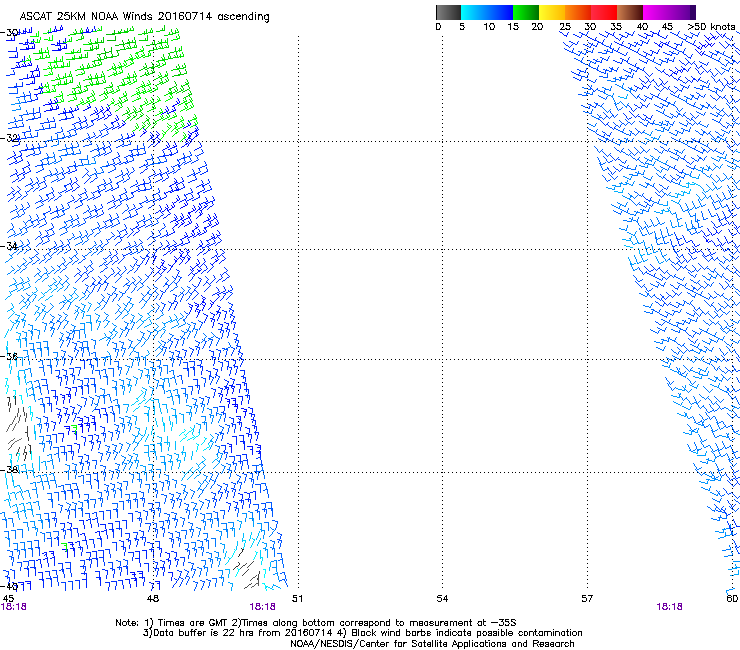Click the 'Times are GMT' note line
This screenshot has width=740, height=650.
click(316, 623)
